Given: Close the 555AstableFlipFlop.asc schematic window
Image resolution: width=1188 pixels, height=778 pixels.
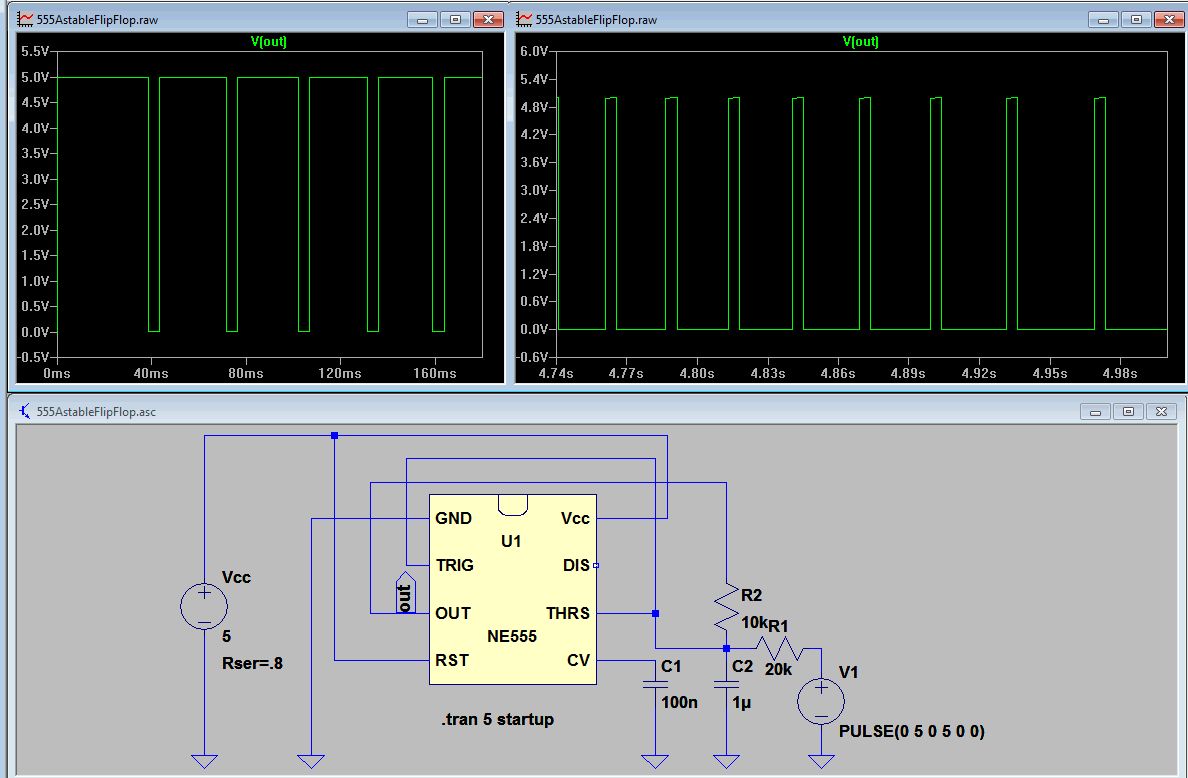Looking at the screenshot, I should (x=1160, y=411).
